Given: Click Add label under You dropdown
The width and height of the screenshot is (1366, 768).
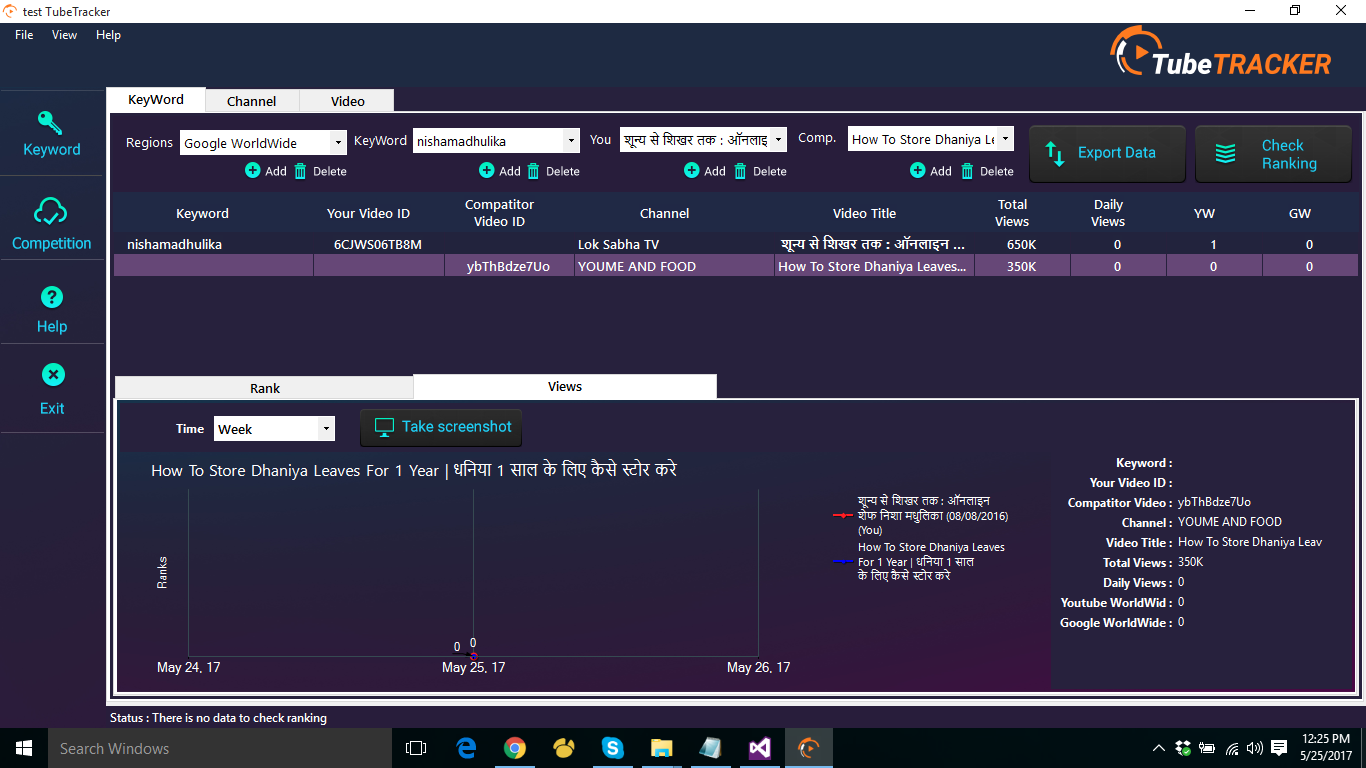Looking at the screenshot, I should pyautogui.click(x=715, y=171).
